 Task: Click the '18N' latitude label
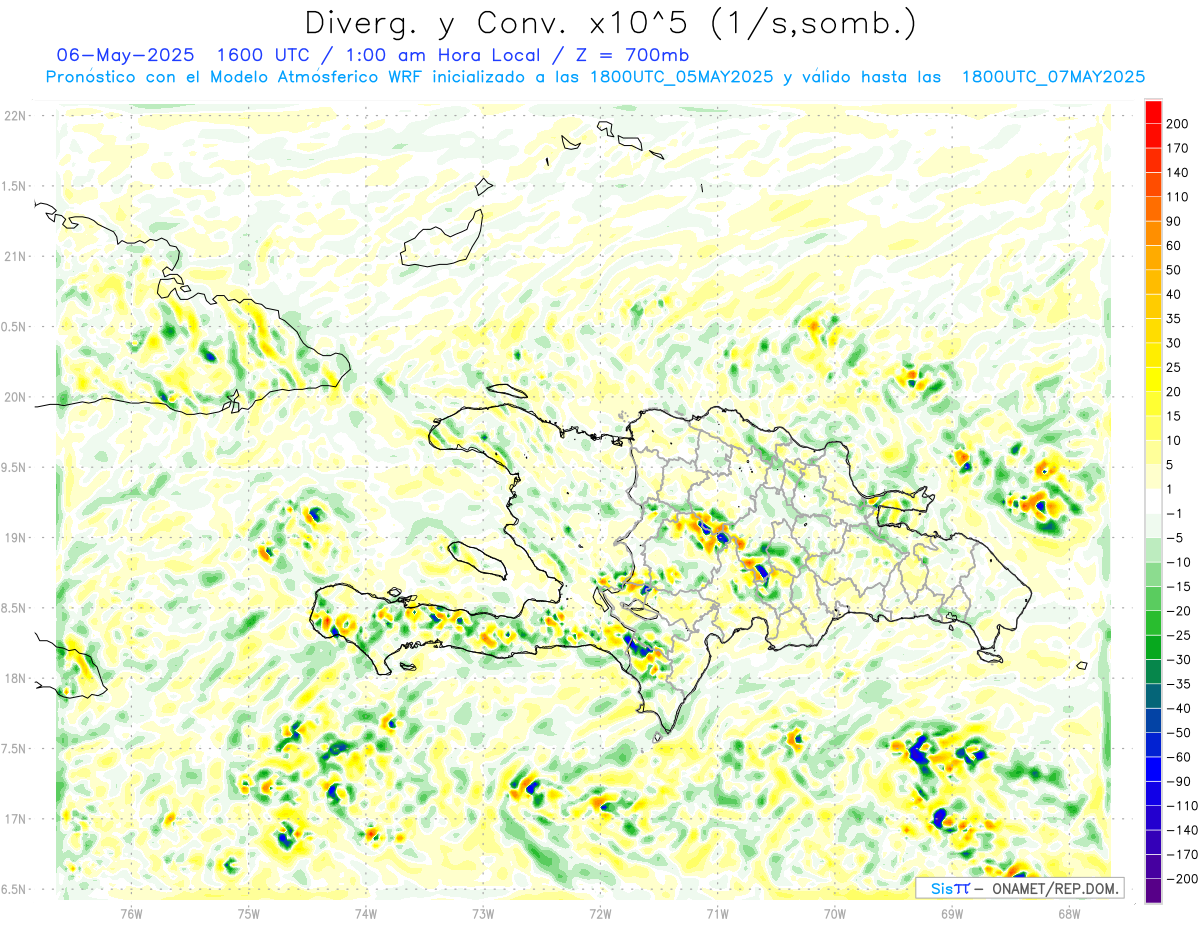click(14, 679)
